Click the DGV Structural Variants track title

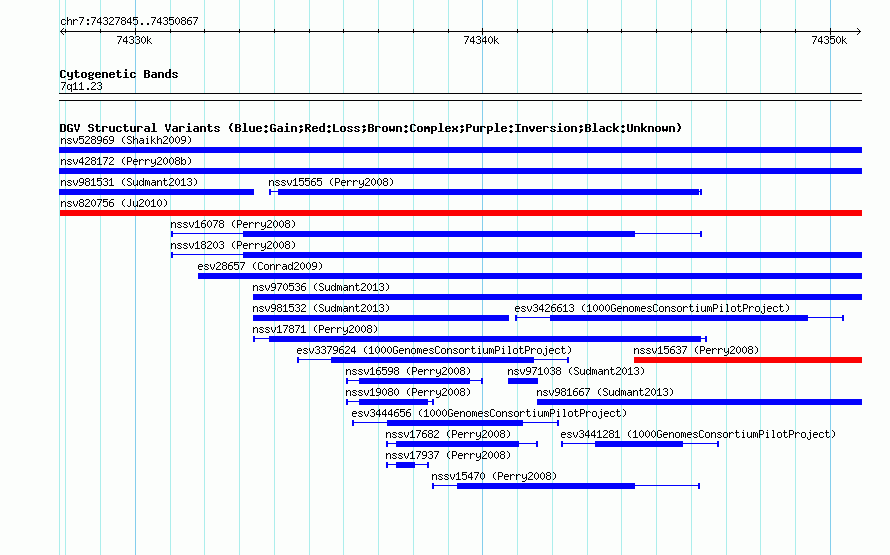click(371, 128)
